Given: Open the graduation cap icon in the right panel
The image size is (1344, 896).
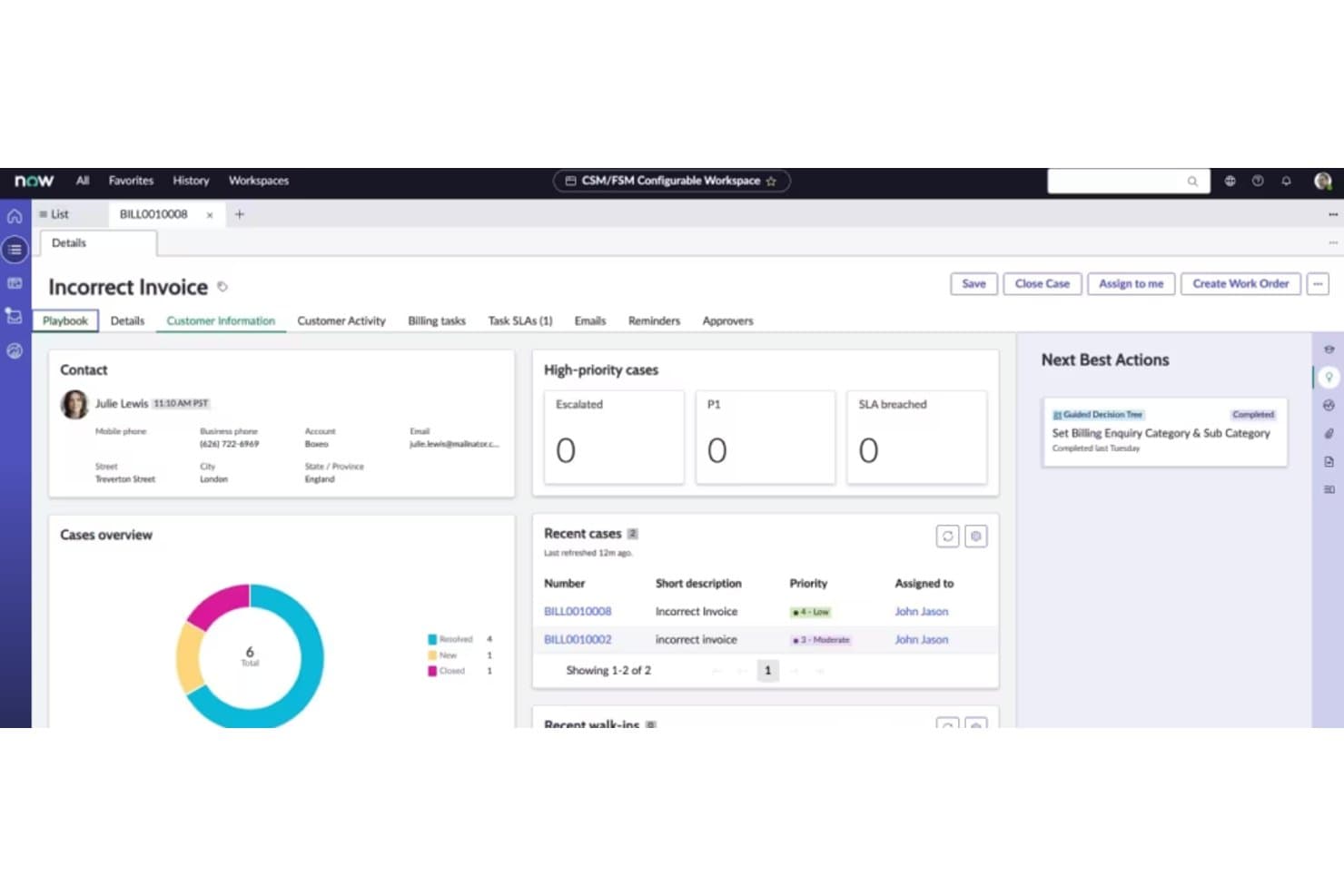Looking at the screenshot, I should 1329,350.
